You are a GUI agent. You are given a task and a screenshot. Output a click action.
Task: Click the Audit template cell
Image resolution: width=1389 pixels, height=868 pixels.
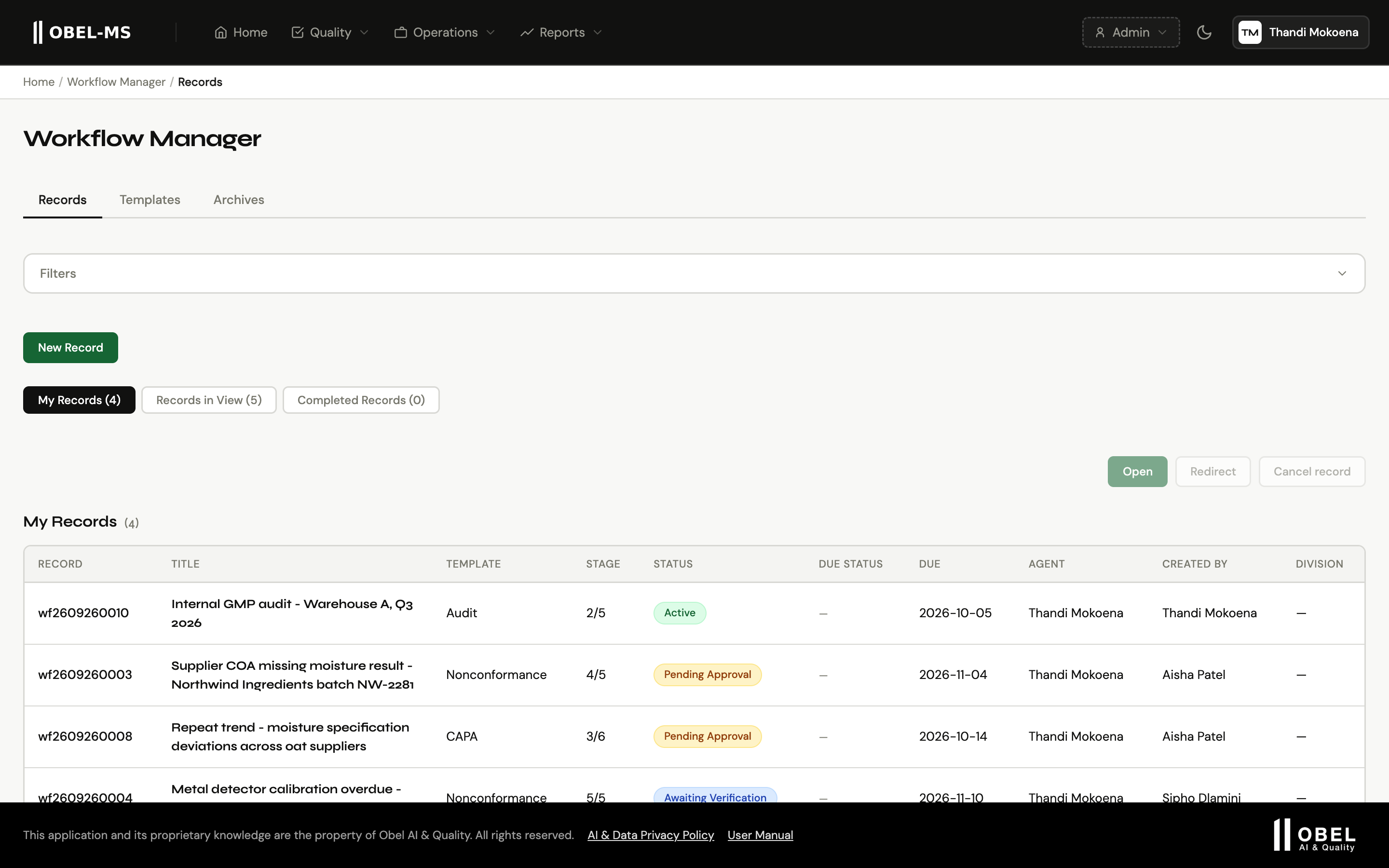pos(462,613)
